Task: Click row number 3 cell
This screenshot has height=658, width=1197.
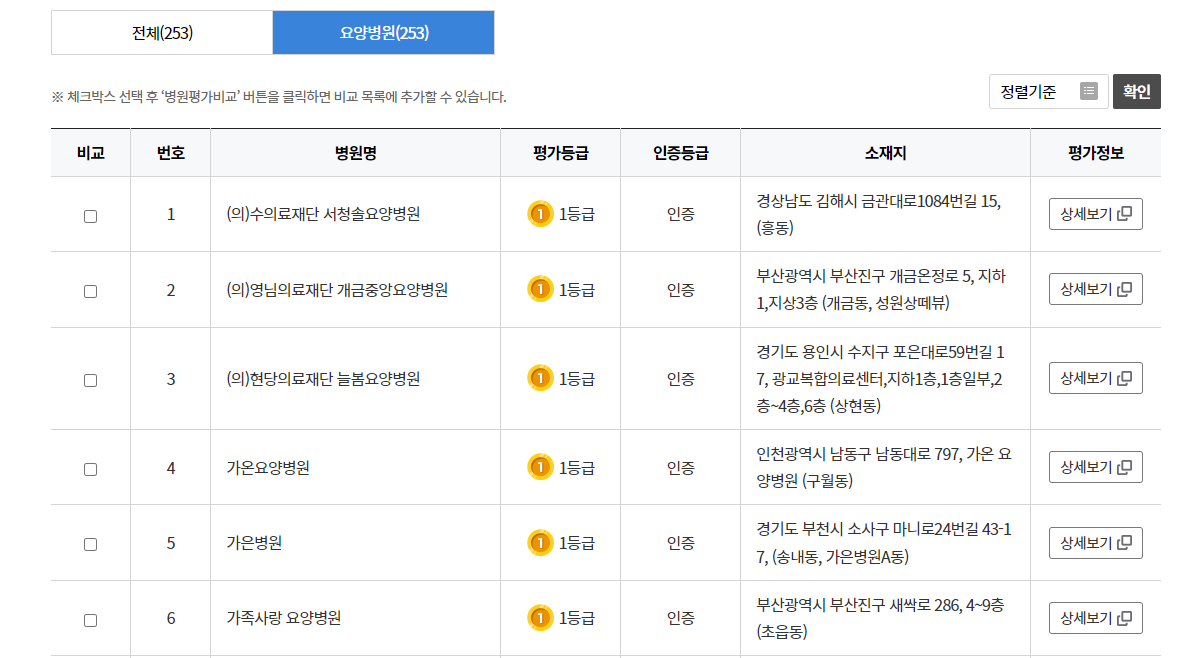Action: tap(170, 379)
